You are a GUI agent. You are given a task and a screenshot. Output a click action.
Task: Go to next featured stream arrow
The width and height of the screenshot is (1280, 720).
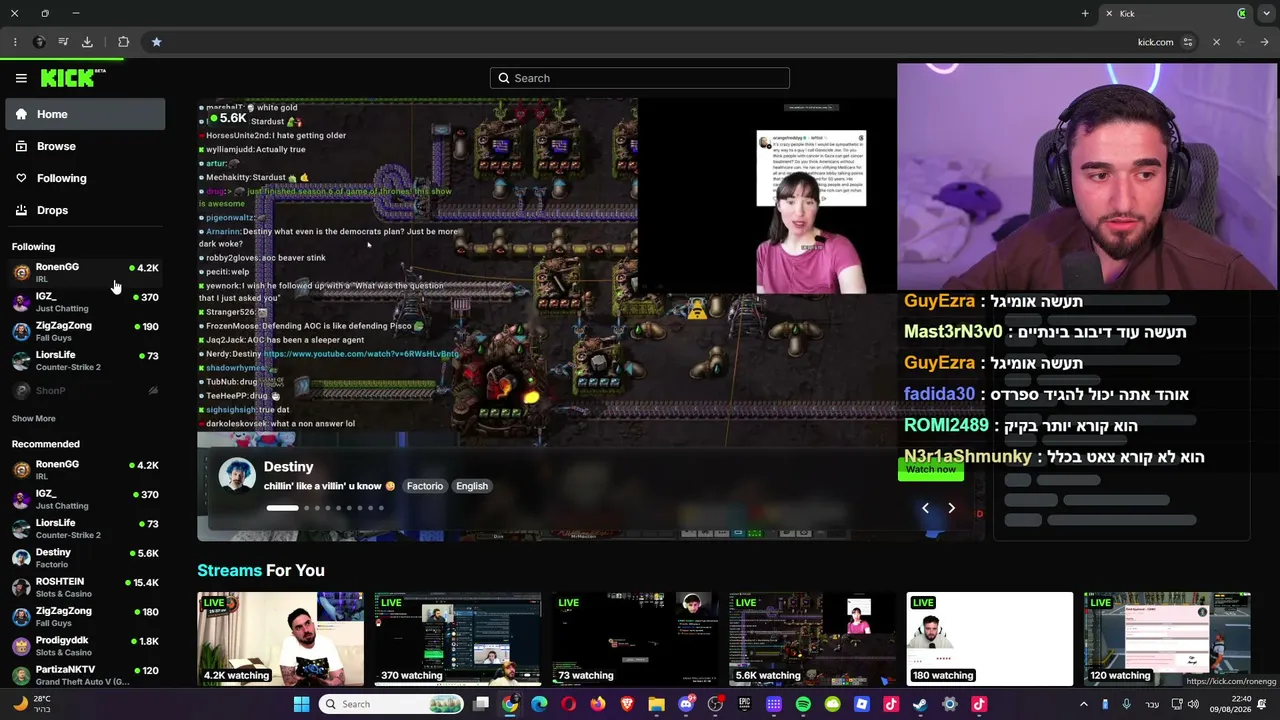tap(951, 508)
